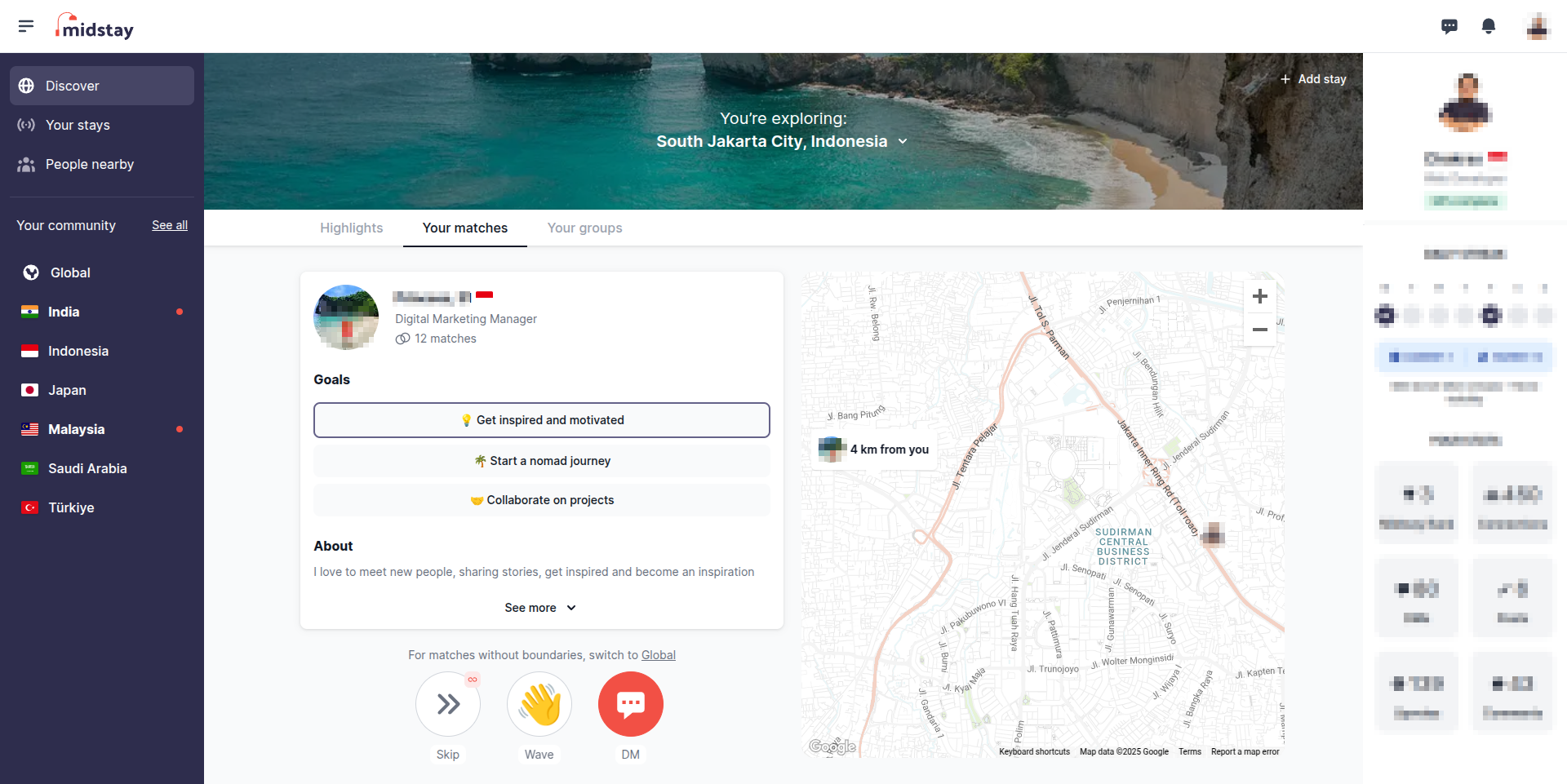This screenshot has height=784, width=1567.
Task: Click the blurred avatar marker on map
Action: pos(1213,534)
